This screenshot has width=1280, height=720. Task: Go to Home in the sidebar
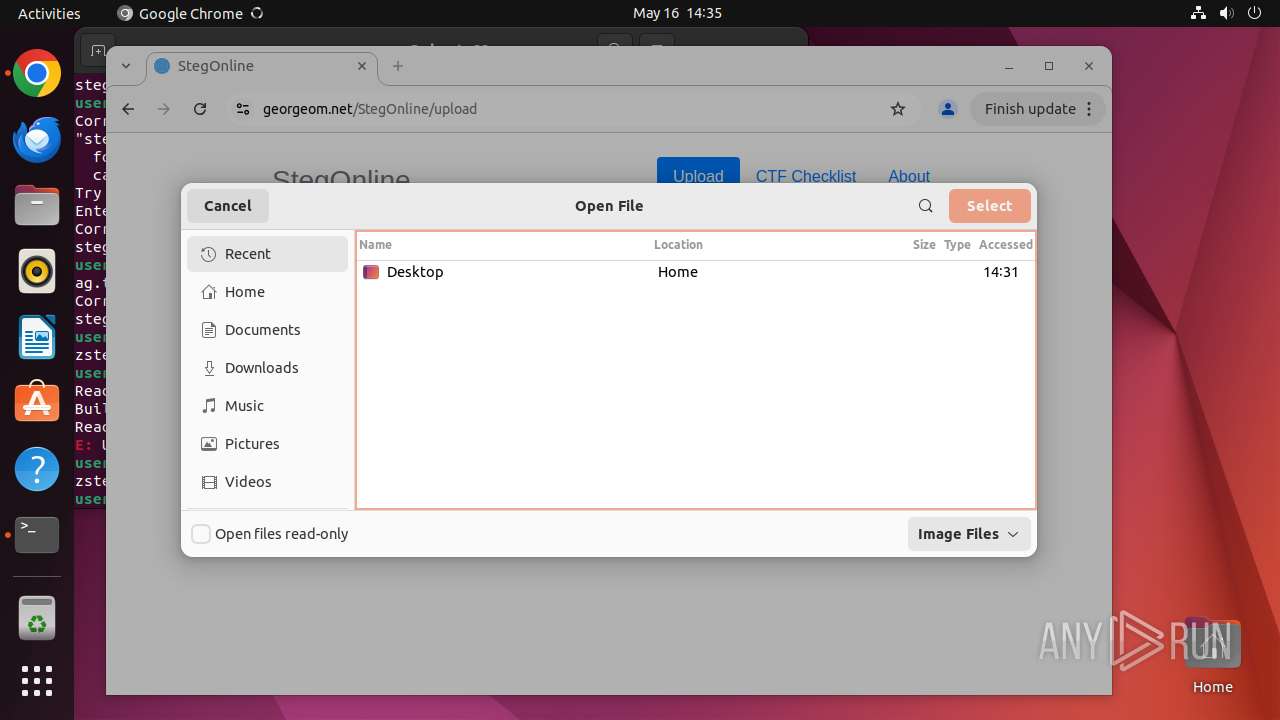(267, 292)
